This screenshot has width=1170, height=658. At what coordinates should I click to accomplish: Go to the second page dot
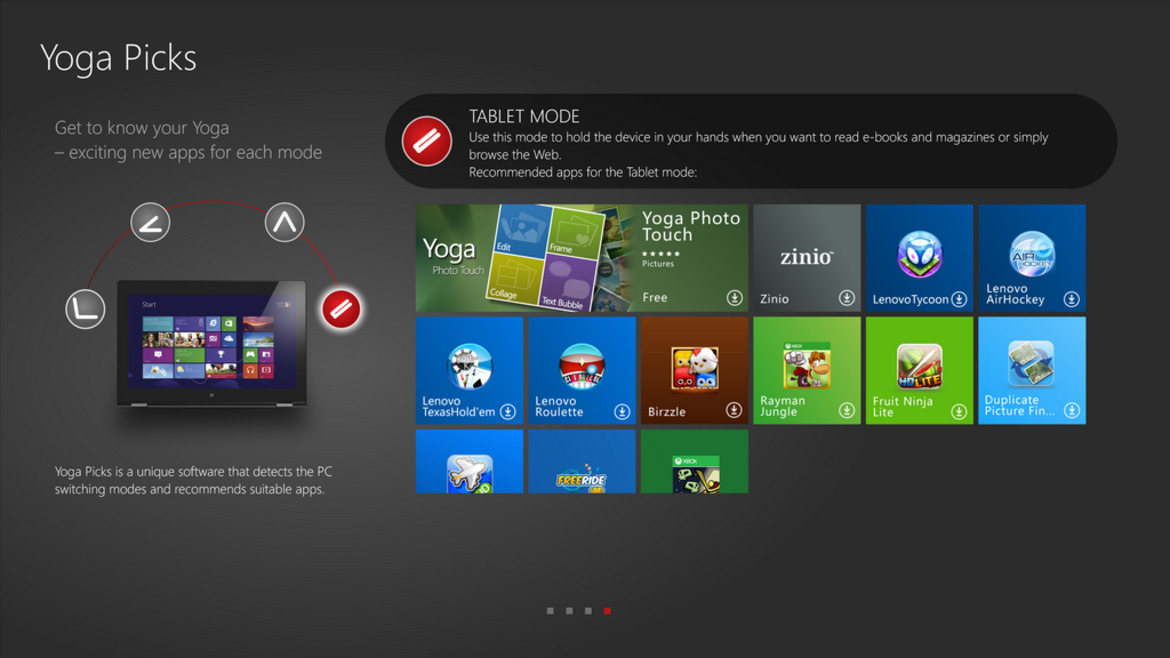[569, 611]
